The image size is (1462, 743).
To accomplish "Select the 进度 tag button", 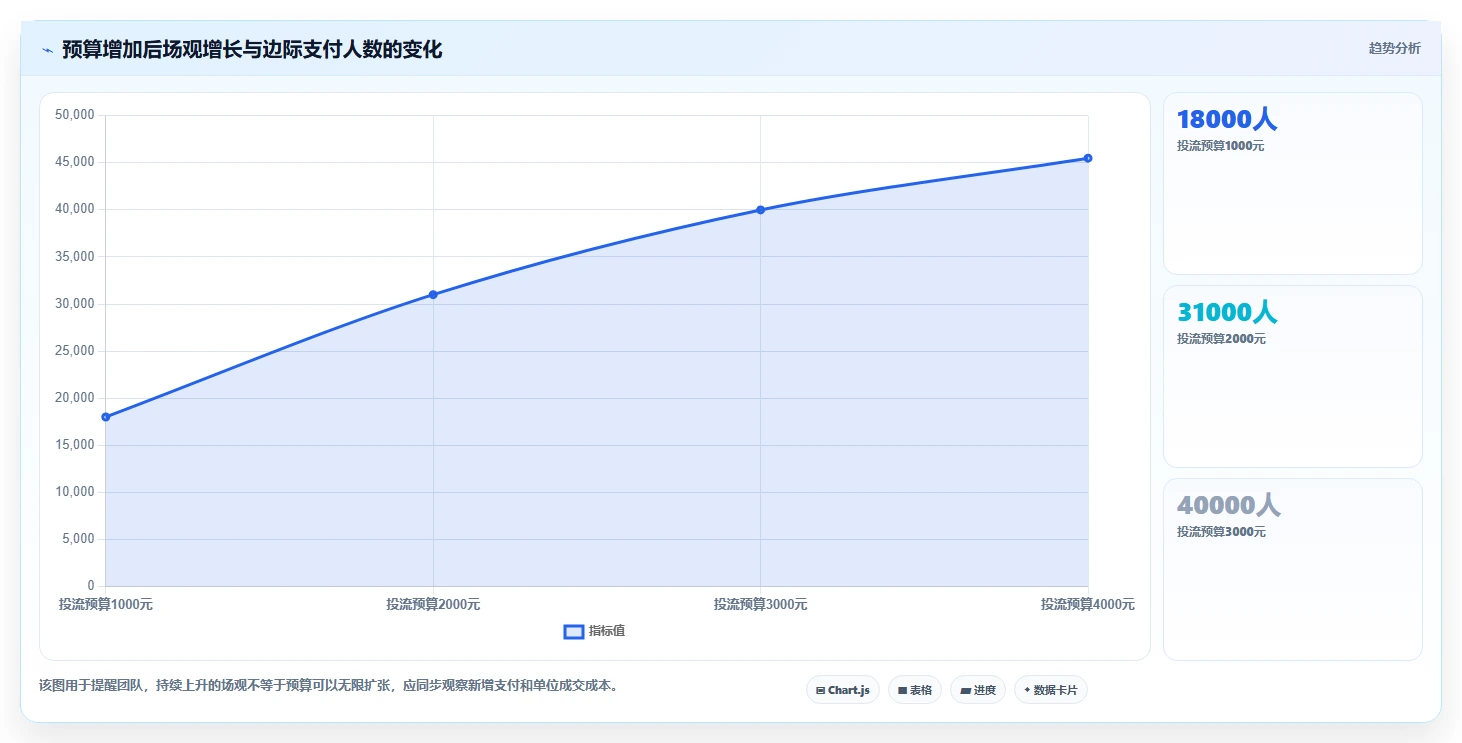I will (978, 690).
